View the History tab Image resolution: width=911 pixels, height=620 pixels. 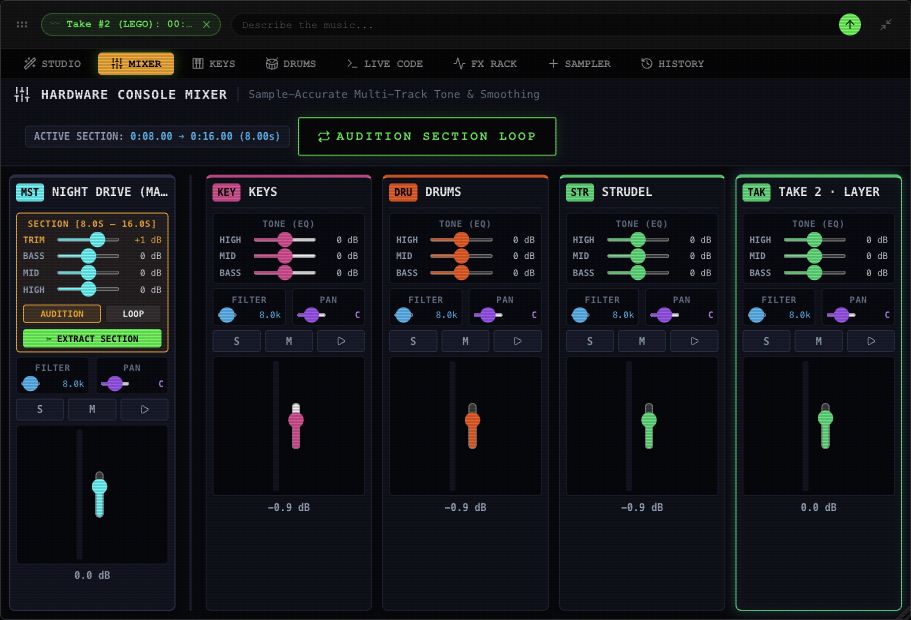(672, 63)
